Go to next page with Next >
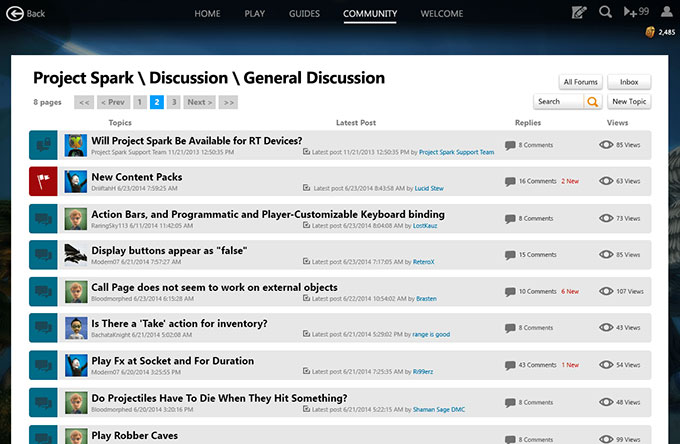This screenshot has height=444, width=680. click(199, 102)
